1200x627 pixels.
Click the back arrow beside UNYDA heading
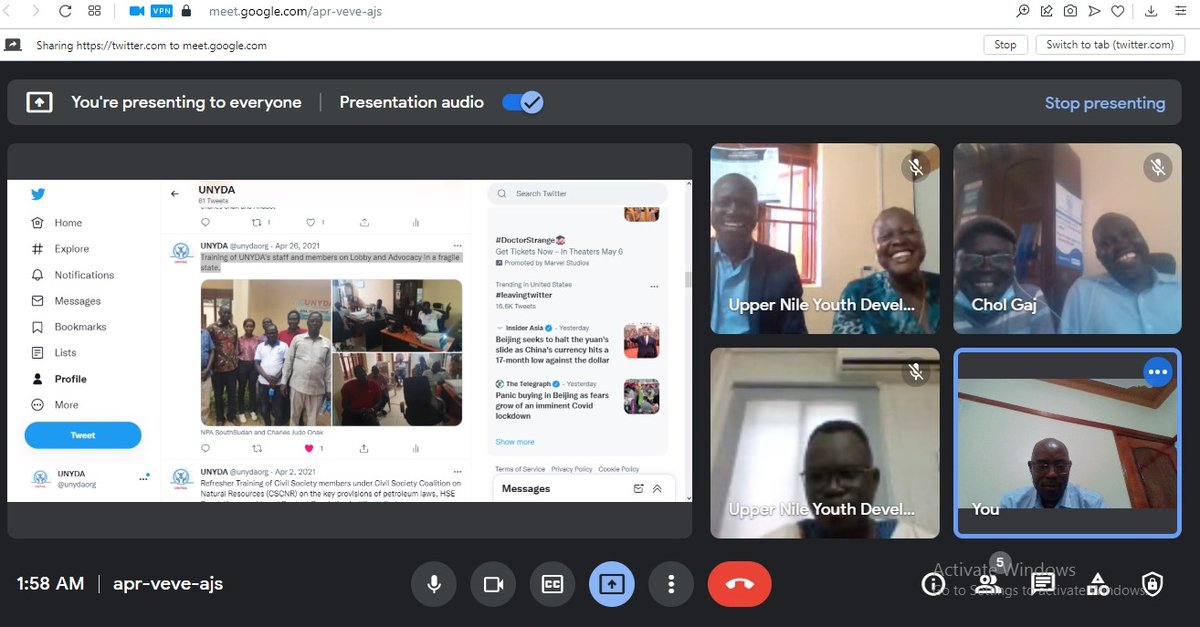pyautogui.click(x=174, y=194)
